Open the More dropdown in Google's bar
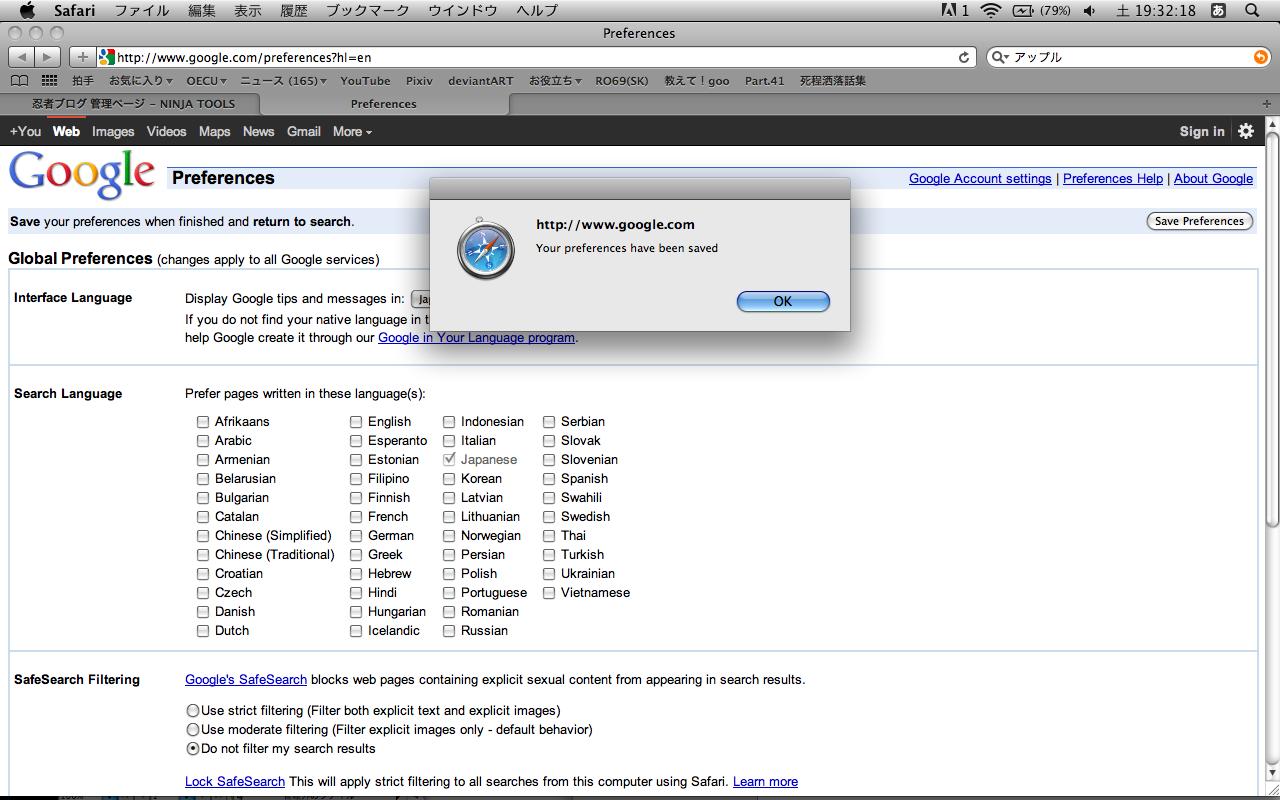Image resolution: width=1280 pixels, height=800 pixels. [352, 132]
